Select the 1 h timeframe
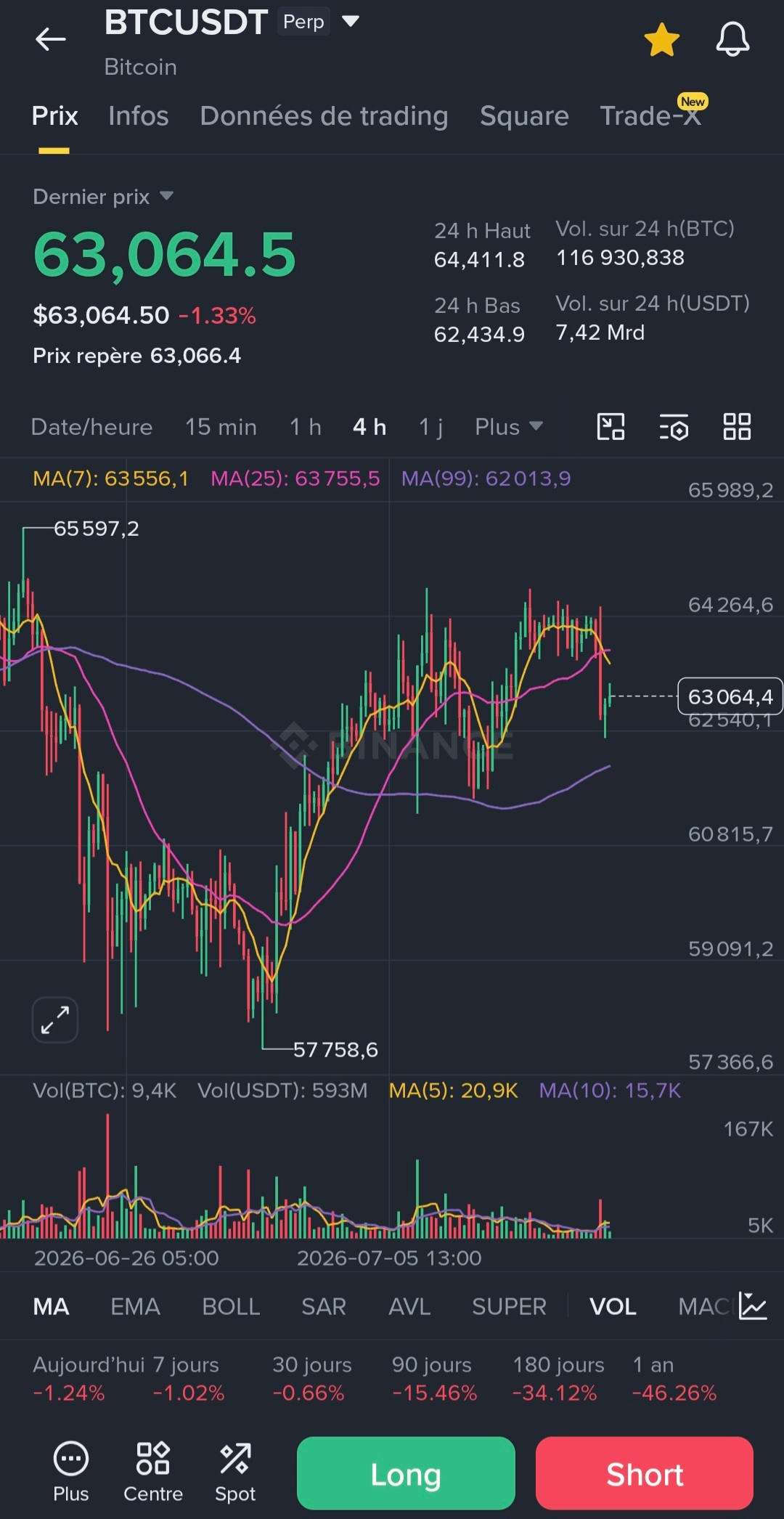 click(x=306, y=427)
